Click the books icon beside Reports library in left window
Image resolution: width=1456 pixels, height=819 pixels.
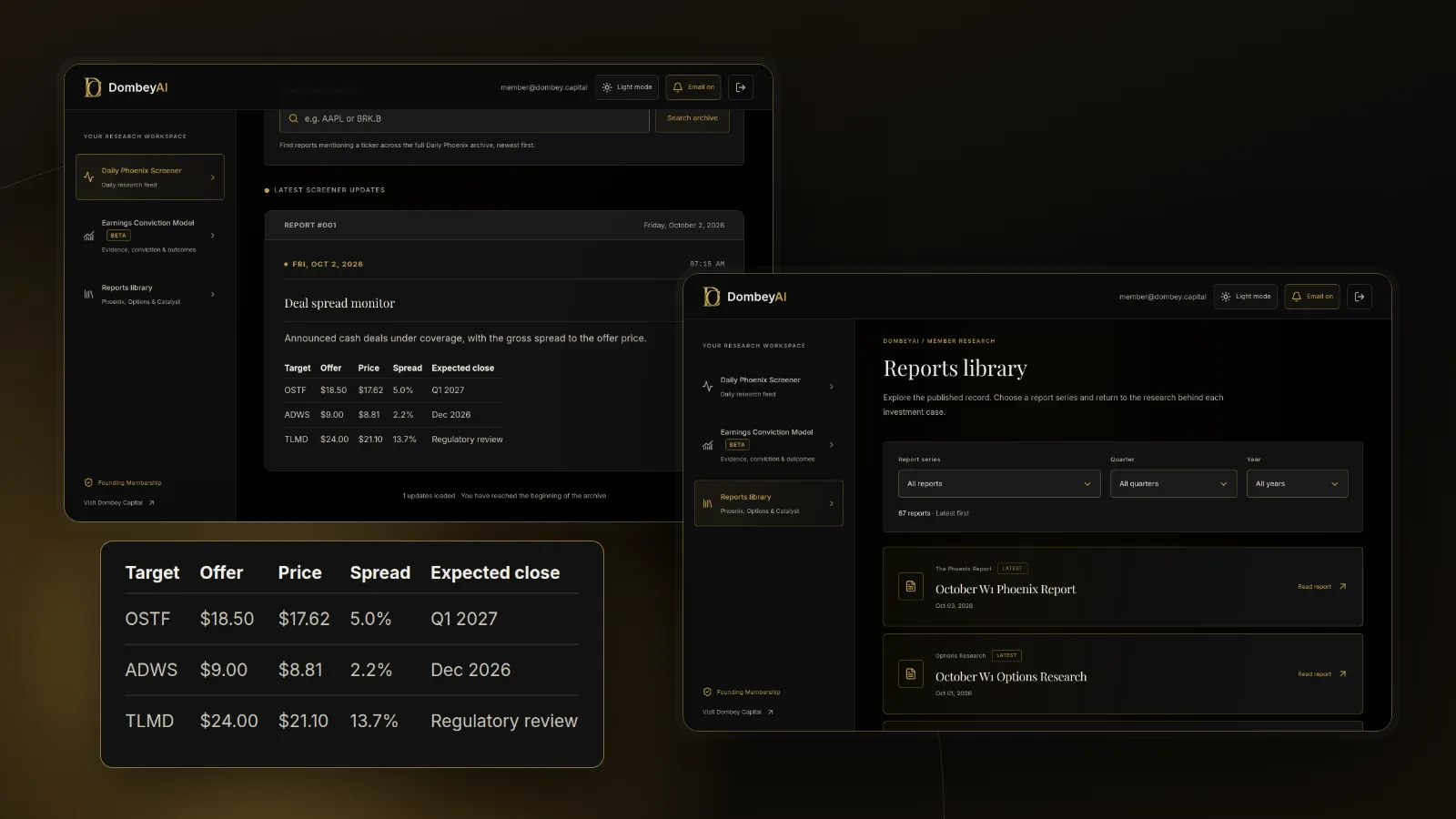pos(89,294)
